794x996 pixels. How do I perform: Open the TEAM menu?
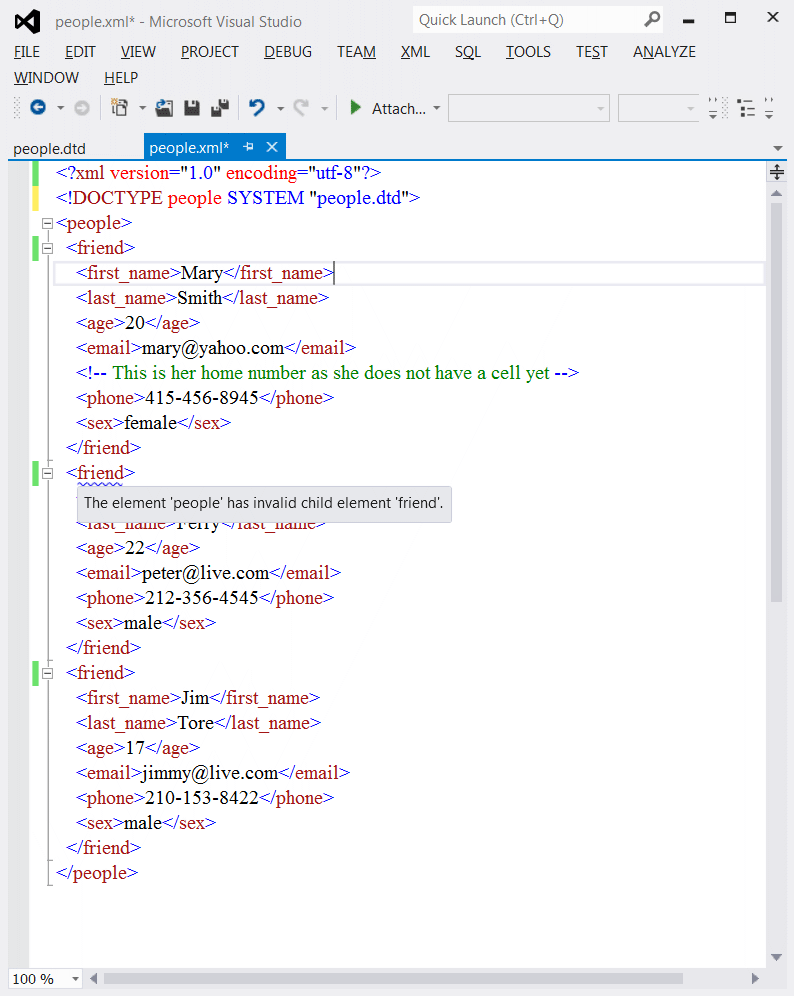pos(356,52)
